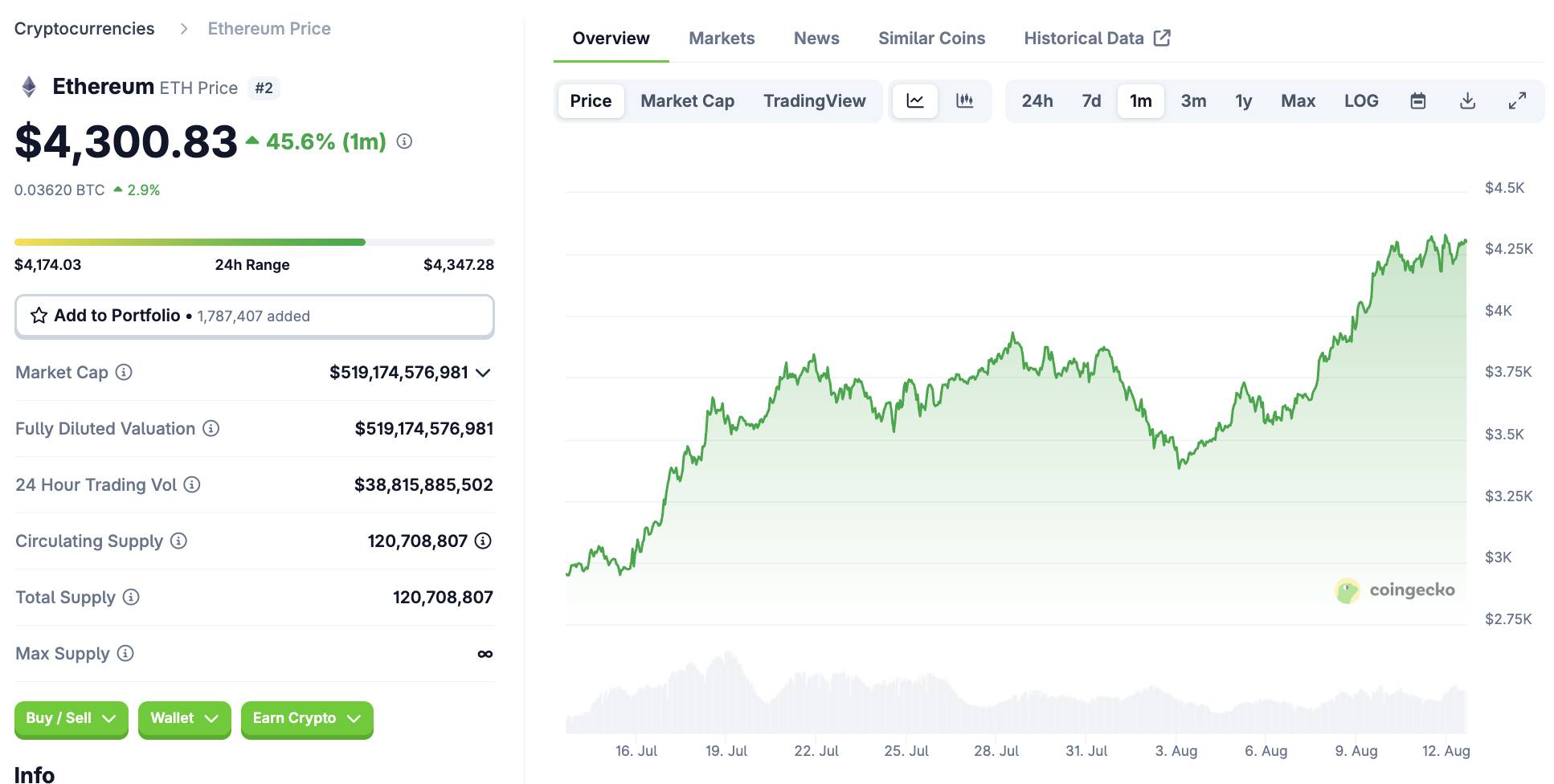Open the Max Supply info icon
Screen dimensions: 1554x784
[125, 653]
